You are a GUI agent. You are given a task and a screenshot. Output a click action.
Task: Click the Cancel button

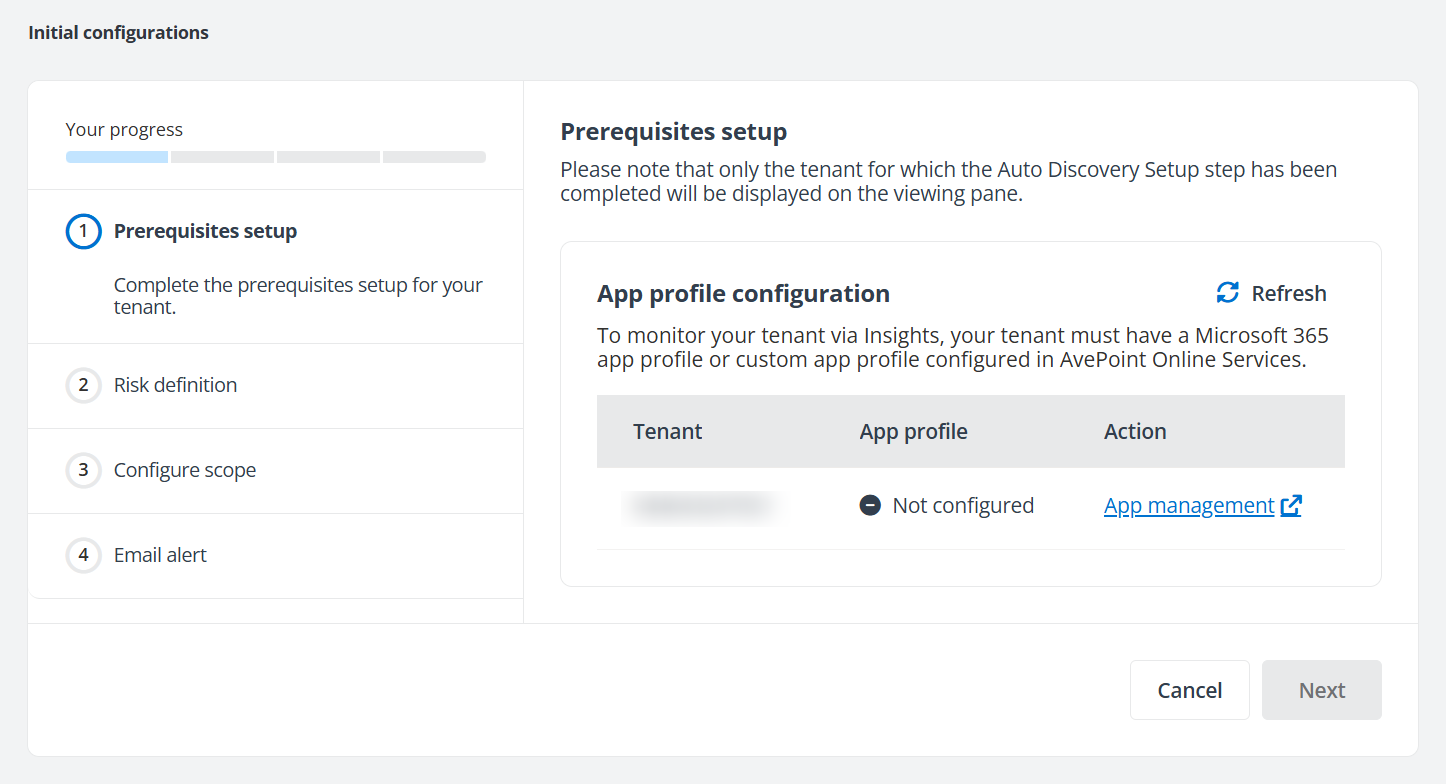(x=1190, y=690)
